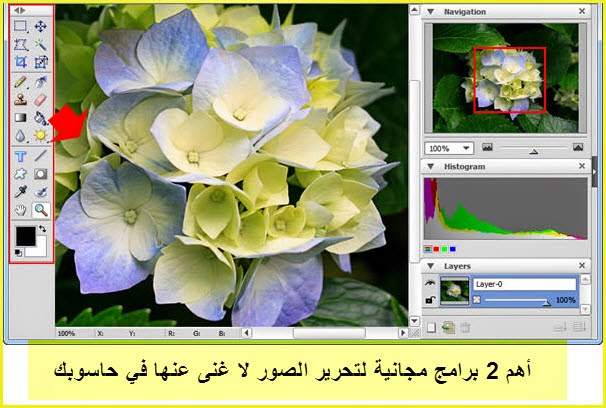Delete layer with the trash icon
Image resolution: width=606 pixels, height=408 pixels.
(465, 327)
